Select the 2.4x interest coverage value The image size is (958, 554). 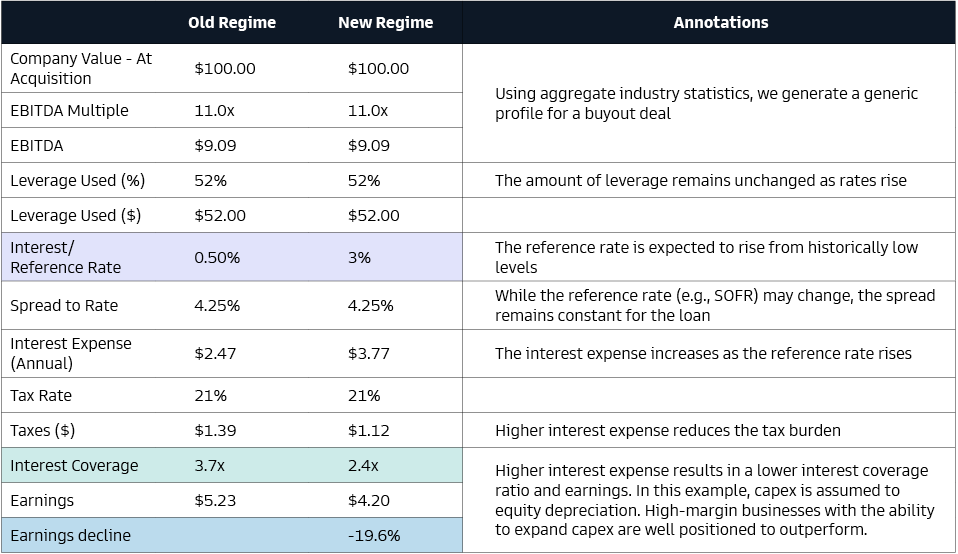click(363, 466)
